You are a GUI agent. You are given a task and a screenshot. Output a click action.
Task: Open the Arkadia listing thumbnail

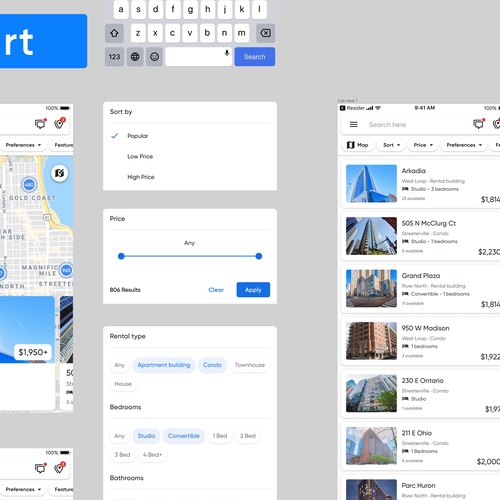(371, 184)
